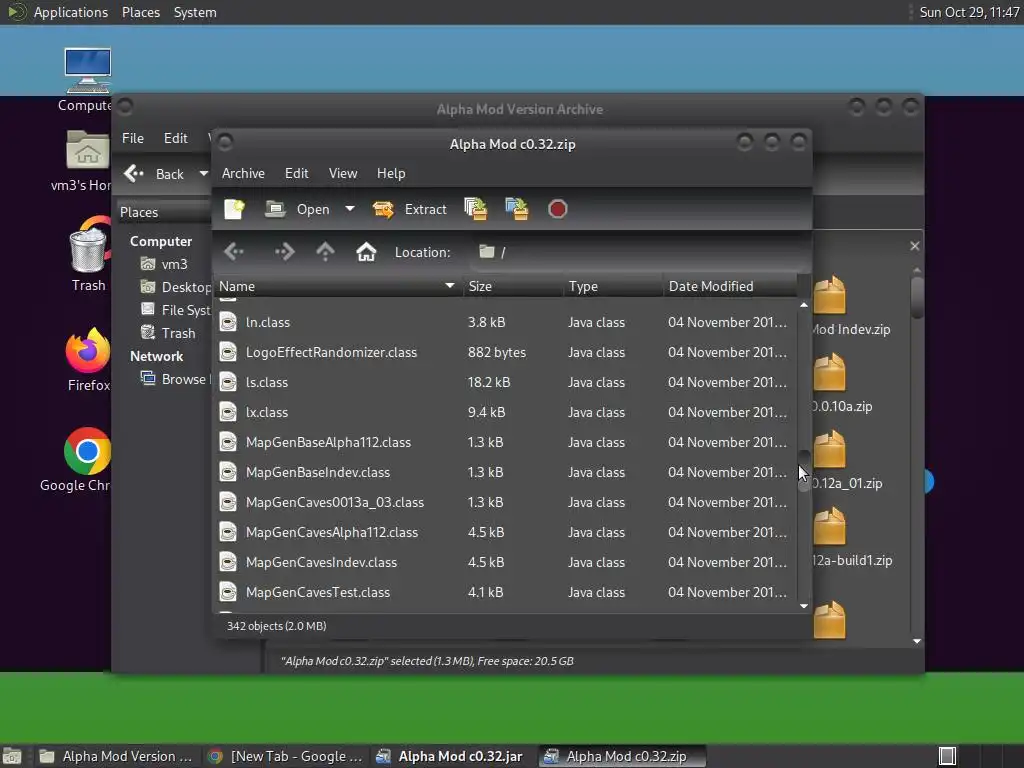Click the archive list scrollbar thumb

pos(804,470)
